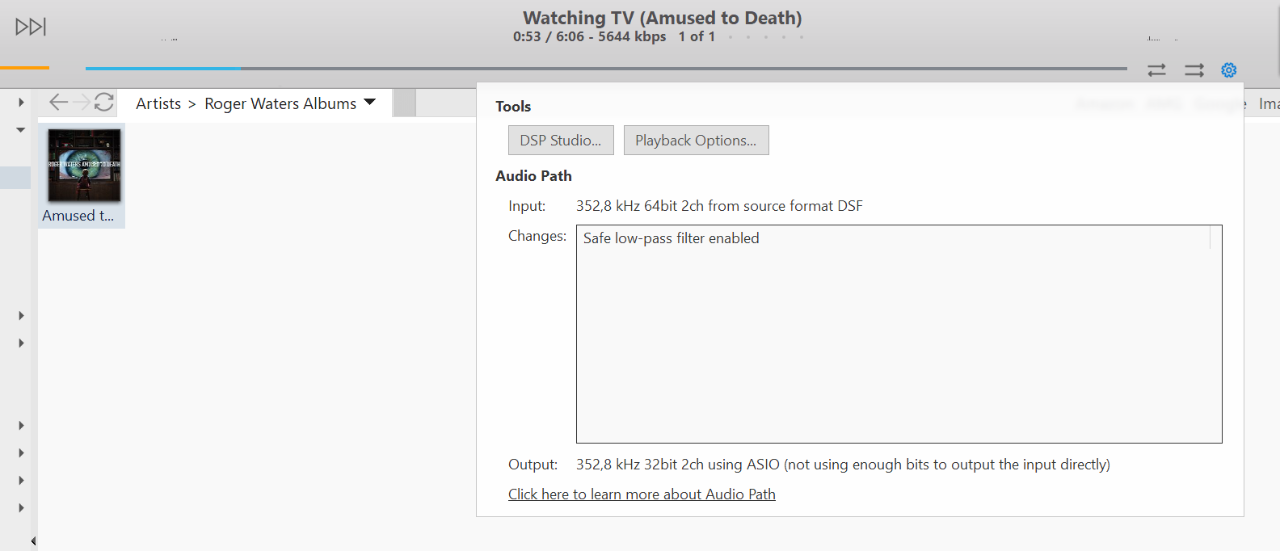Expand the topmost tree item arrow
This screenshot has width=1280, height=551.
coord(21,102)
